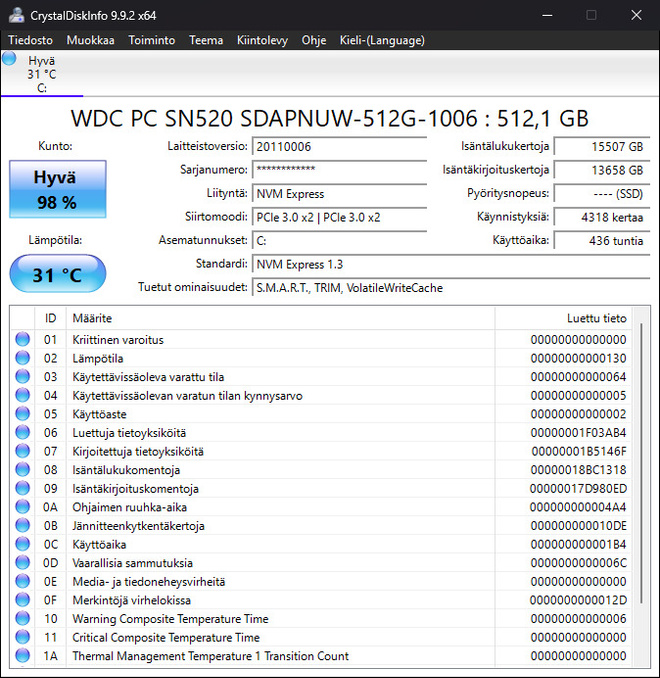Click status orb for Thermal Management Temperature 1 row

point(22,656)
